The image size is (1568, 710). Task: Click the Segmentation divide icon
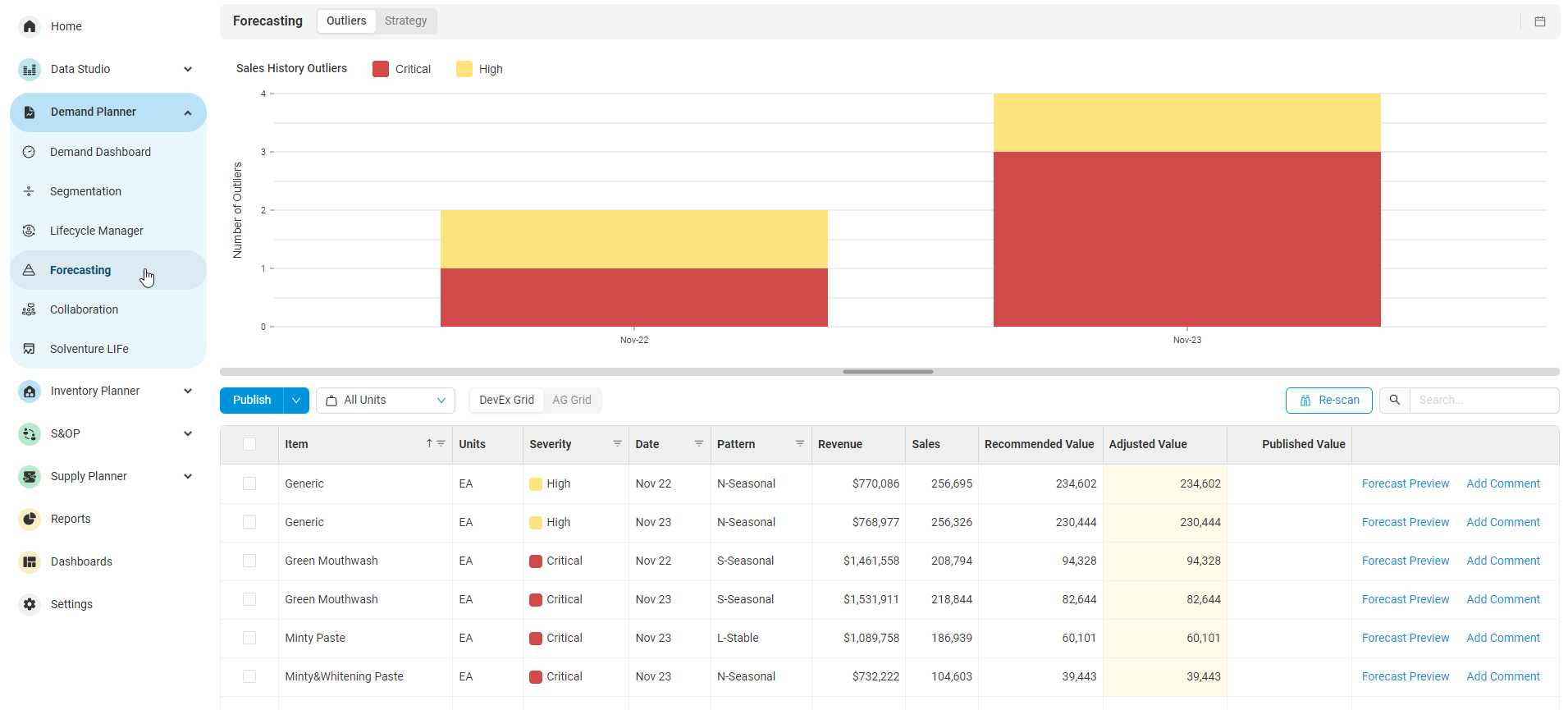pyautogui.click(x=29, y=191)
